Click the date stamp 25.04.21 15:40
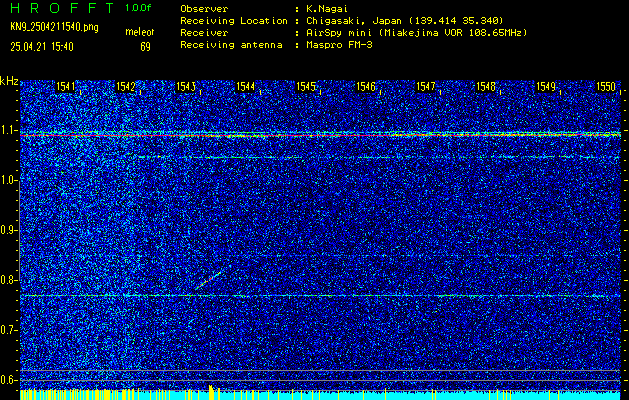629x400 pixels. [x=42, y=47]
